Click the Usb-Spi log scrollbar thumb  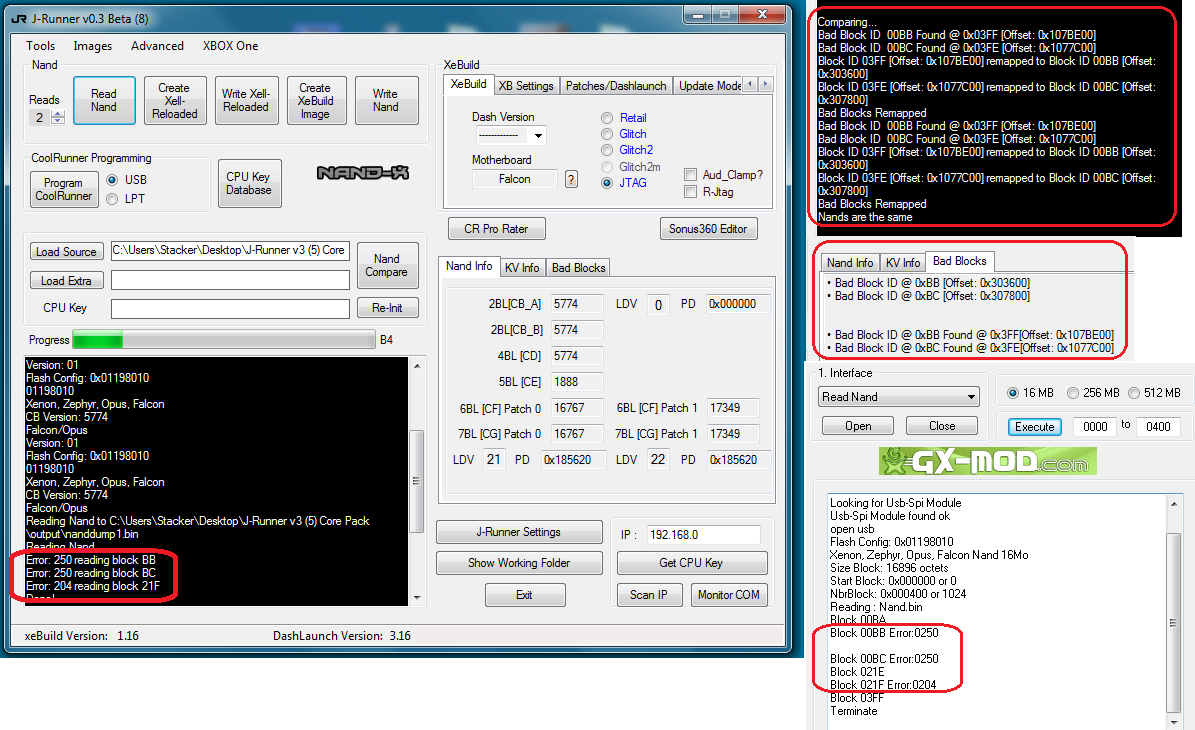tap(1174, 623)
